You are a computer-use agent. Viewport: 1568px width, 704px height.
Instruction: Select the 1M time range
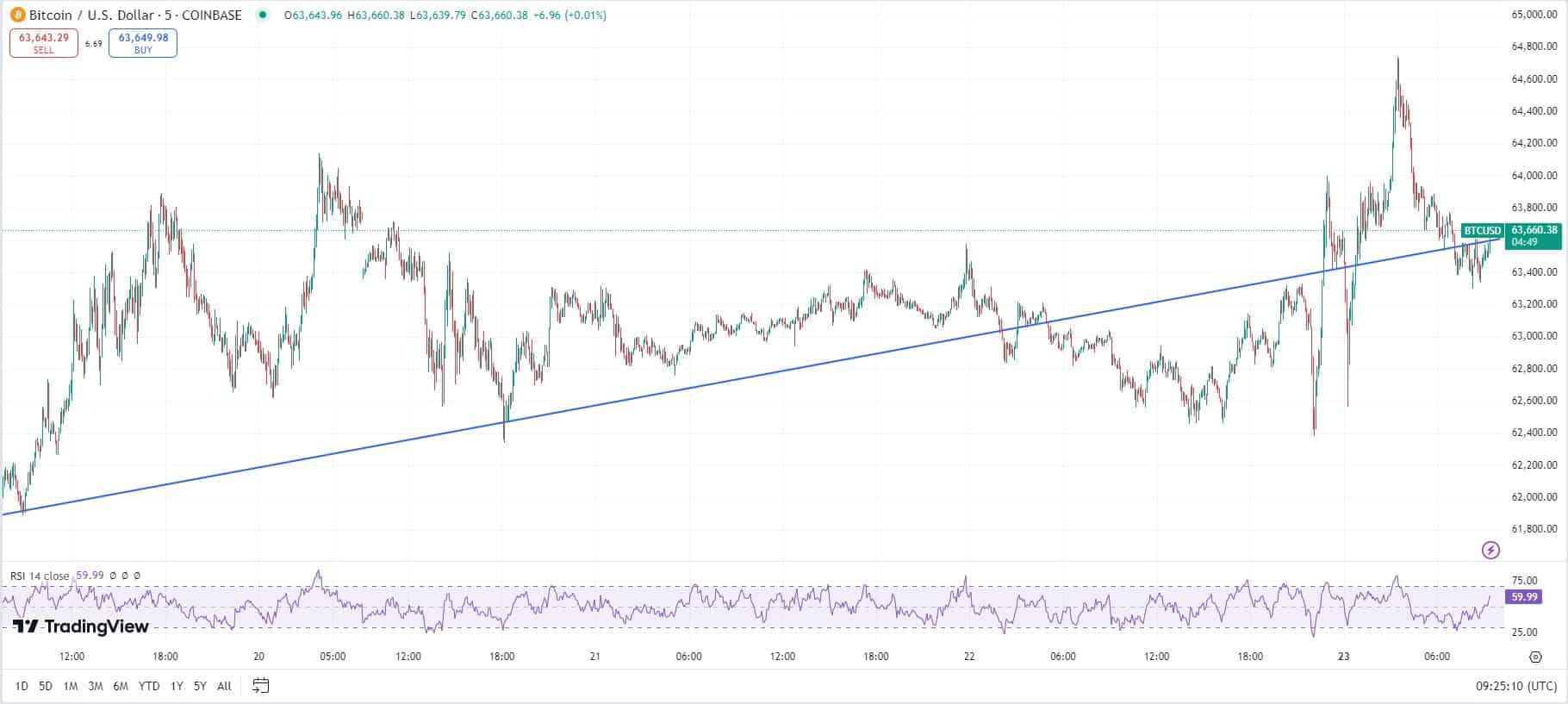(x=71, y=686)
